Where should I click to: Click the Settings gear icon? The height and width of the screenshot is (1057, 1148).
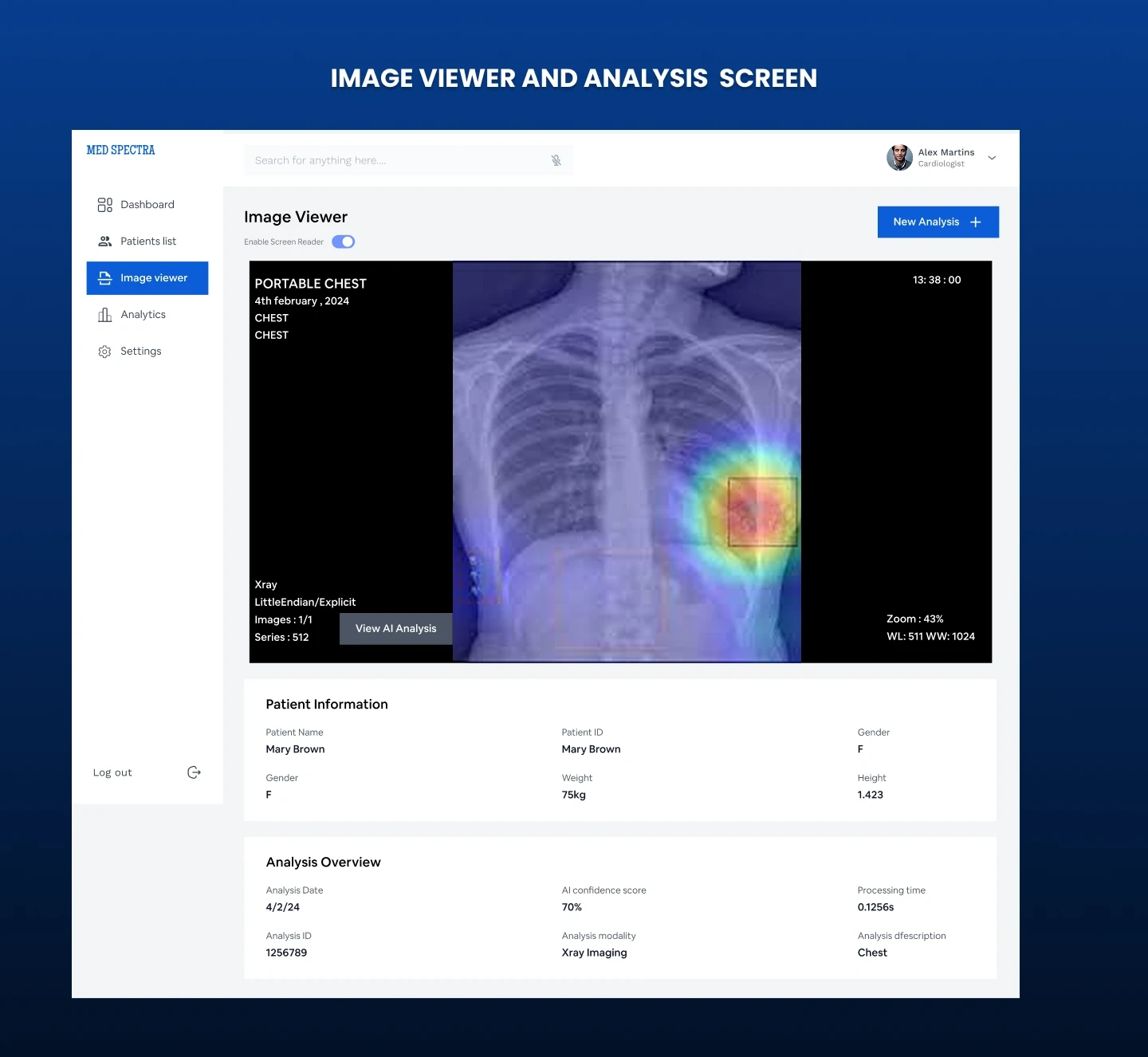tap(104, 352)
